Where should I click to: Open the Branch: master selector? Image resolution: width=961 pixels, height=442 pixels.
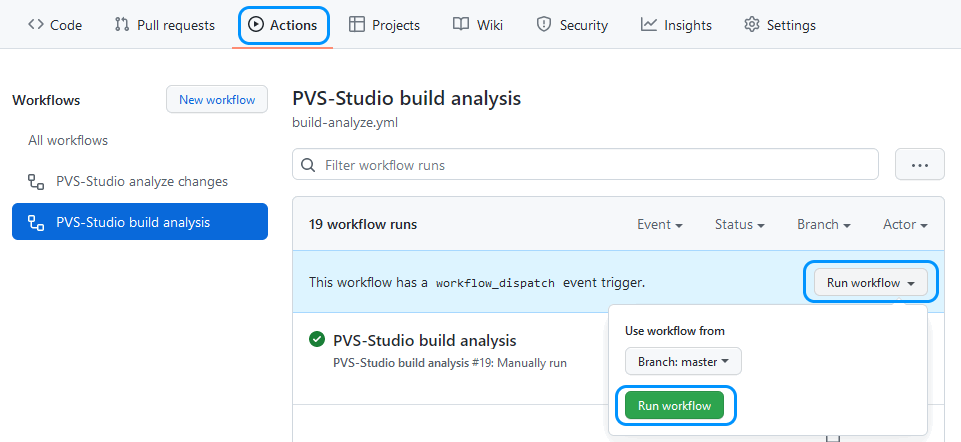(x=683, y=362)
